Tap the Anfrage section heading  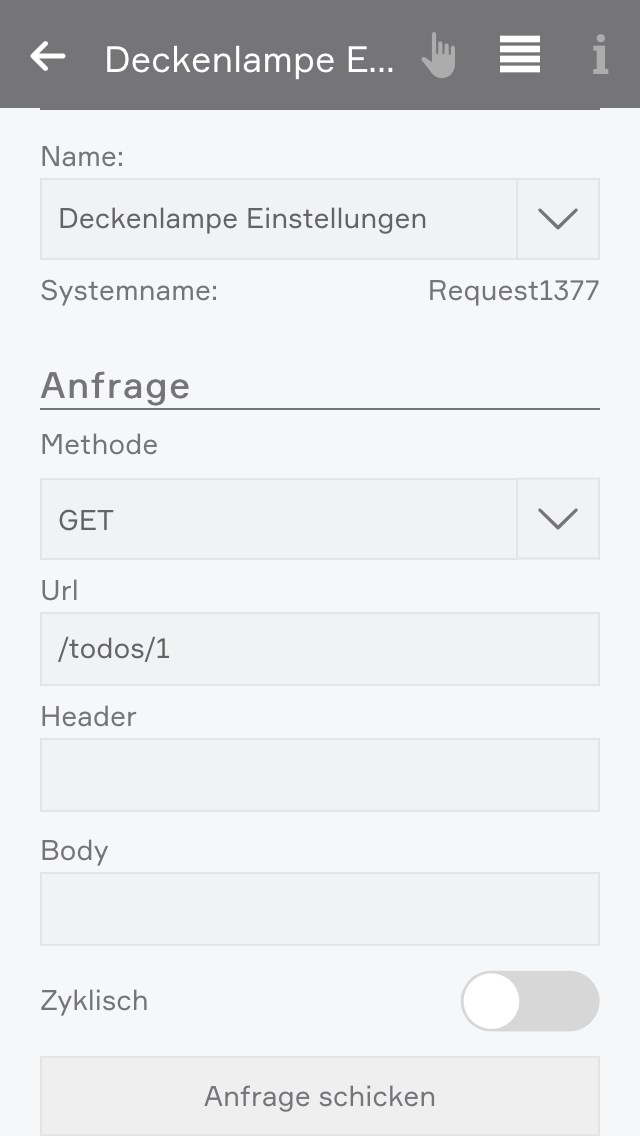[115, 386]
